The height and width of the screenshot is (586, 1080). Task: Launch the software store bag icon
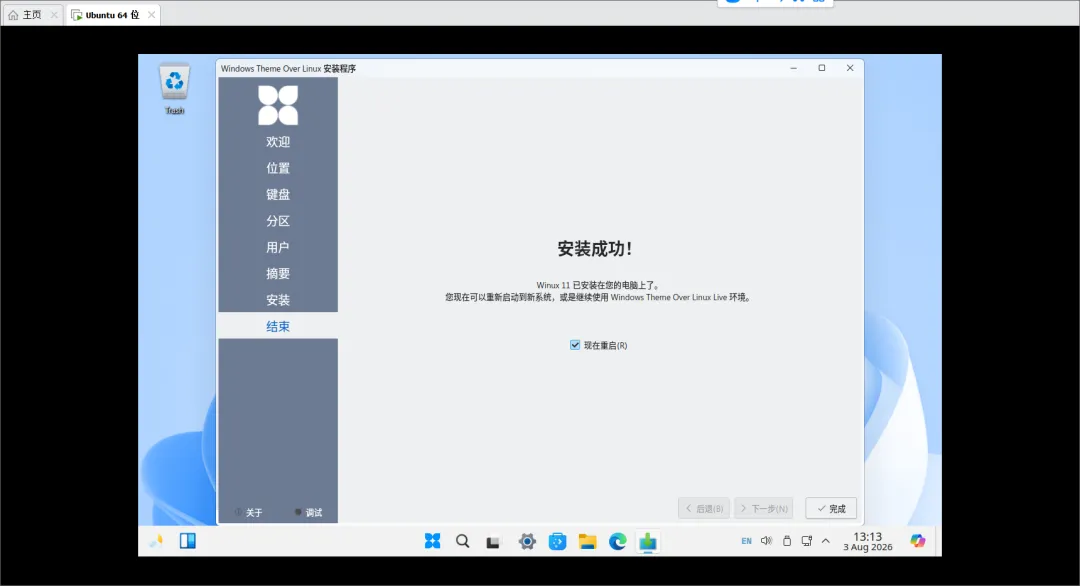coord(557,542)
